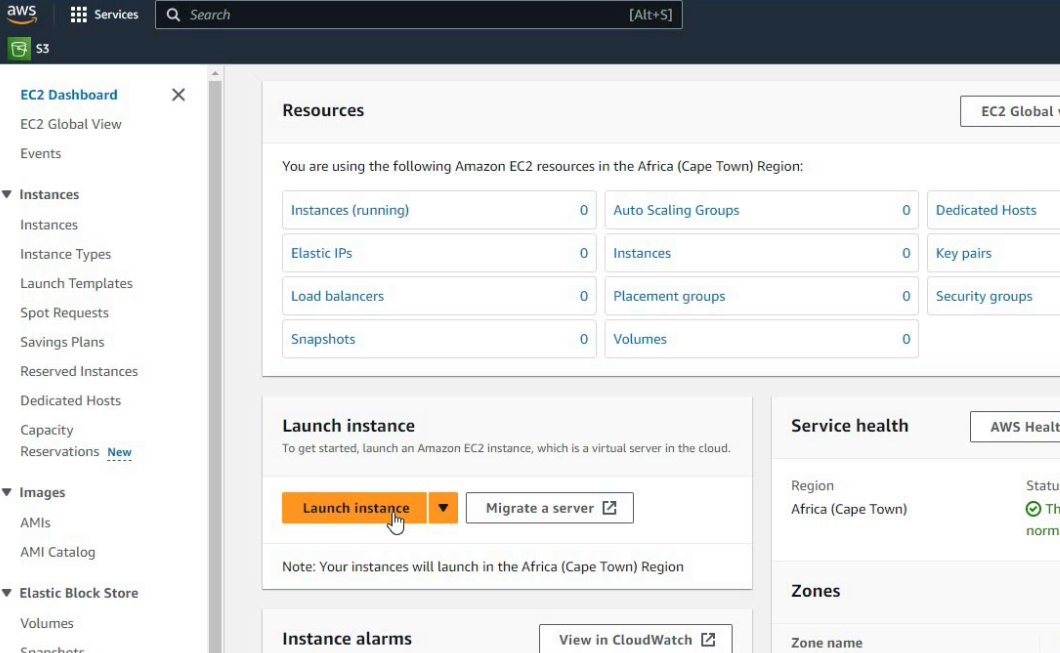Collapse the Elastic Block Store section
The width and height of the screenshot is (1060, 653).
(x=7, y=593)
